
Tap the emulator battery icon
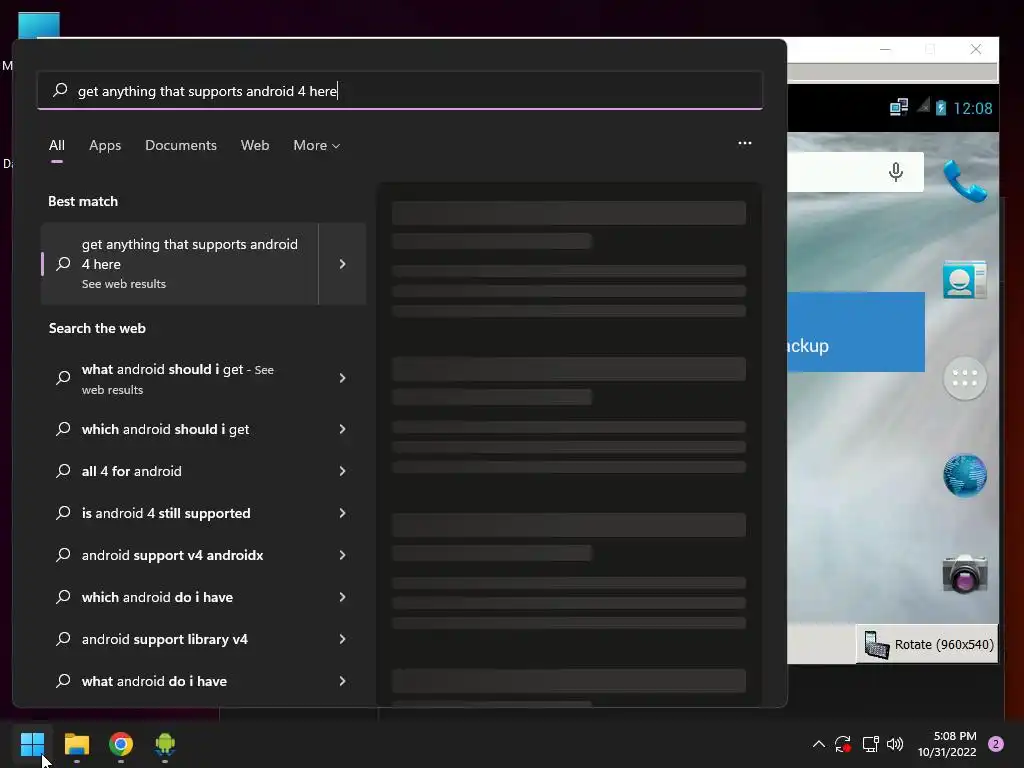point(941,108)
